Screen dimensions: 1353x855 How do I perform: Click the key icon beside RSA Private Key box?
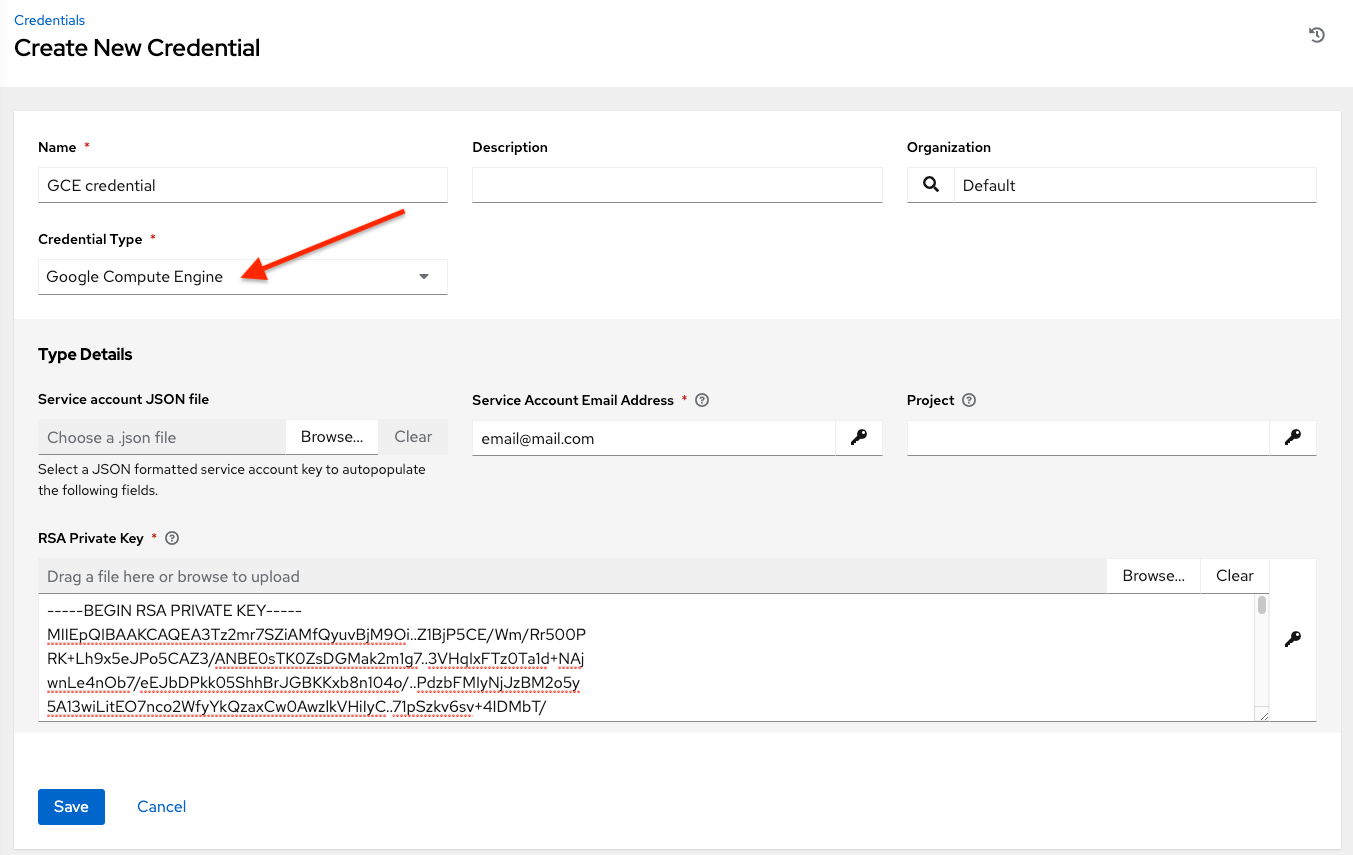click(1293, 639)
